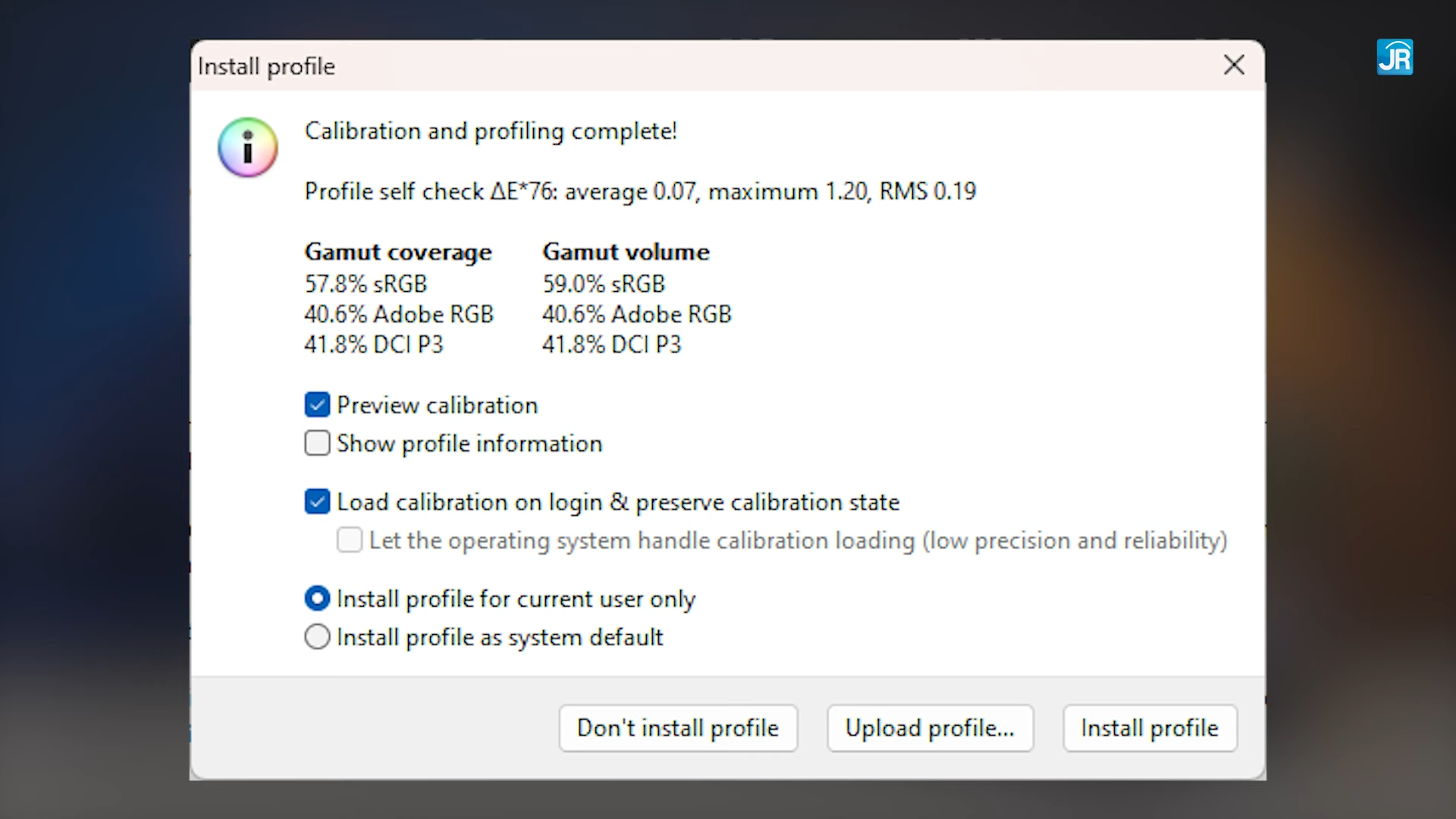The width and height of the screenshot is (1456, 819).
Task: Click the 57.8% sRGB coverage value
Action: point(366,284)
